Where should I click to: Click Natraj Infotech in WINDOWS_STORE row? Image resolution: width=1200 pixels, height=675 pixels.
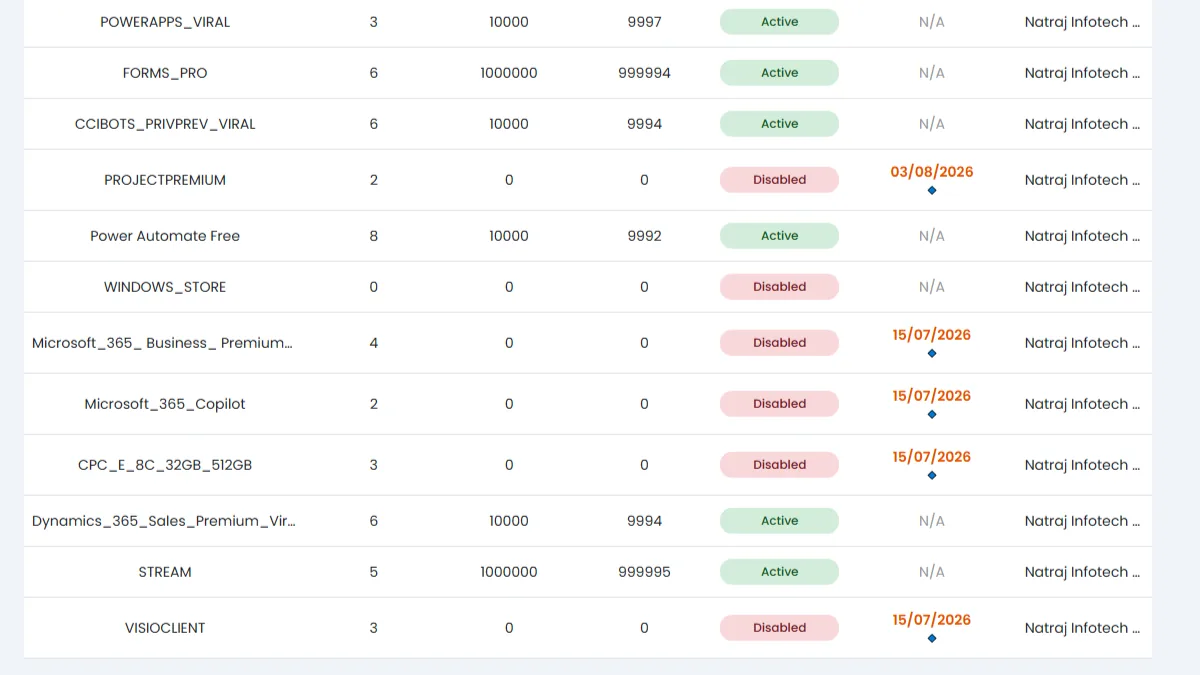click(x=1082, y=287)
